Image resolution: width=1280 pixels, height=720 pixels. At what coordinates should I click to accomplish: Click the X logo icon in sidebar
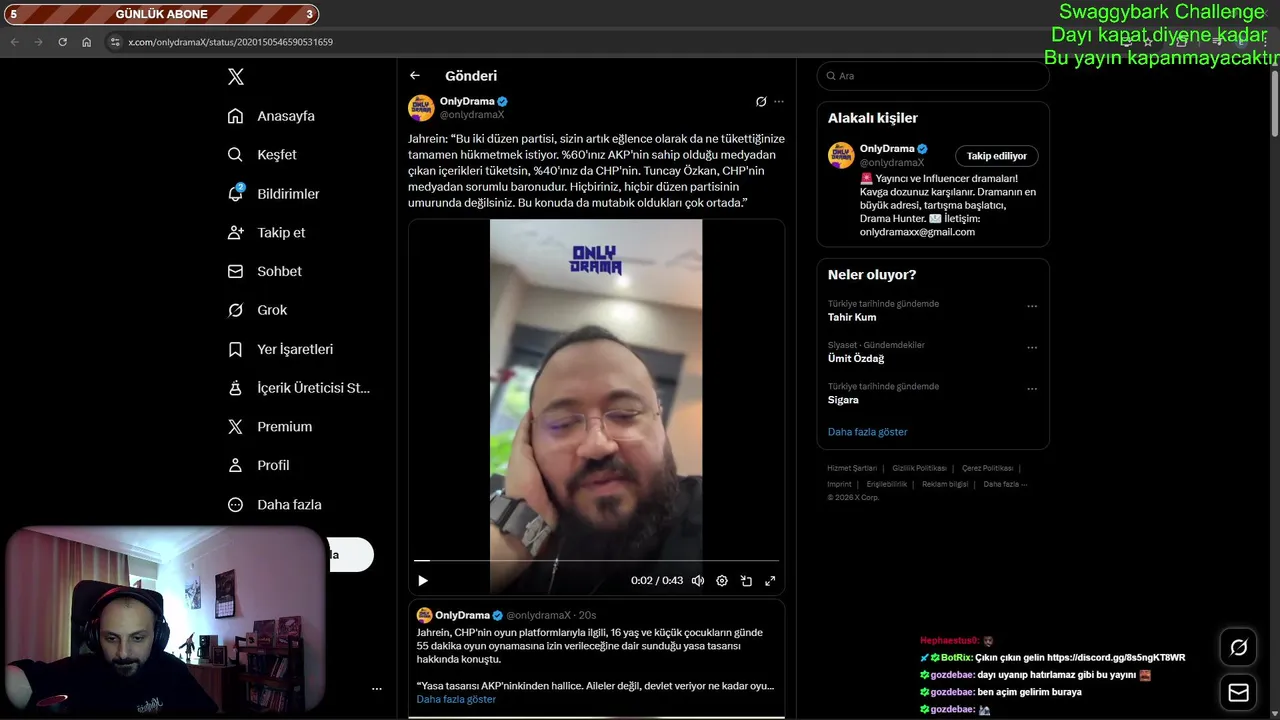[x=236, y=77]
